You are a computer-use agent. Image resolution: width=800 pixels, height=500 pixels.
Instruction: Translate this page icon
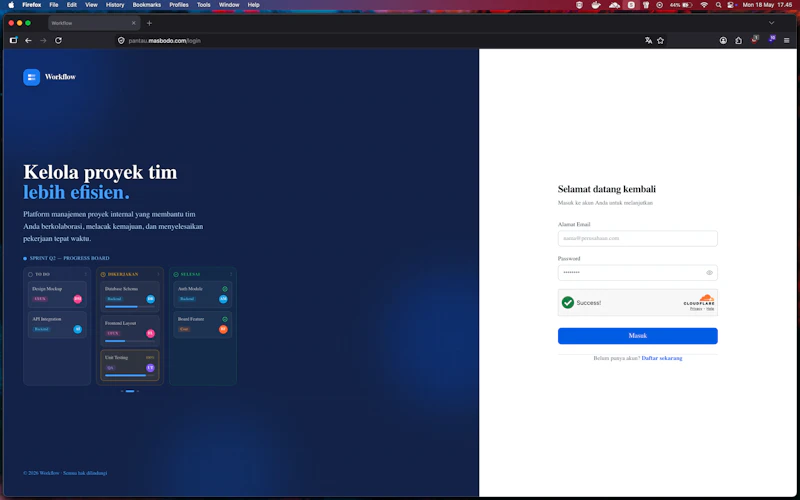click(648, 40)
